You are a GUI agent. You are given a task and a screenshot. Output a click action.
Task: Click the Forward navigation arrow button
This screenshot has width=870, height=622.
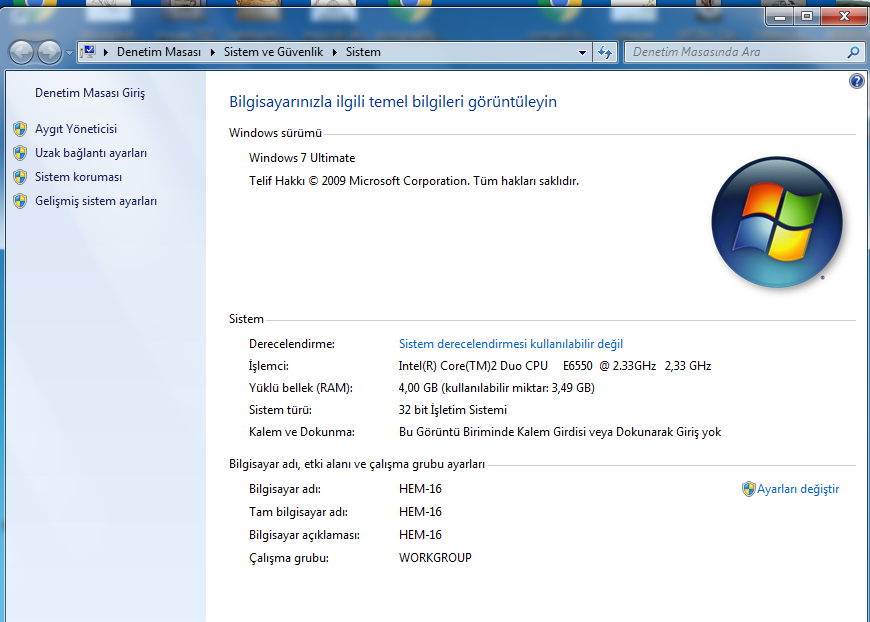tap(49, 53)
